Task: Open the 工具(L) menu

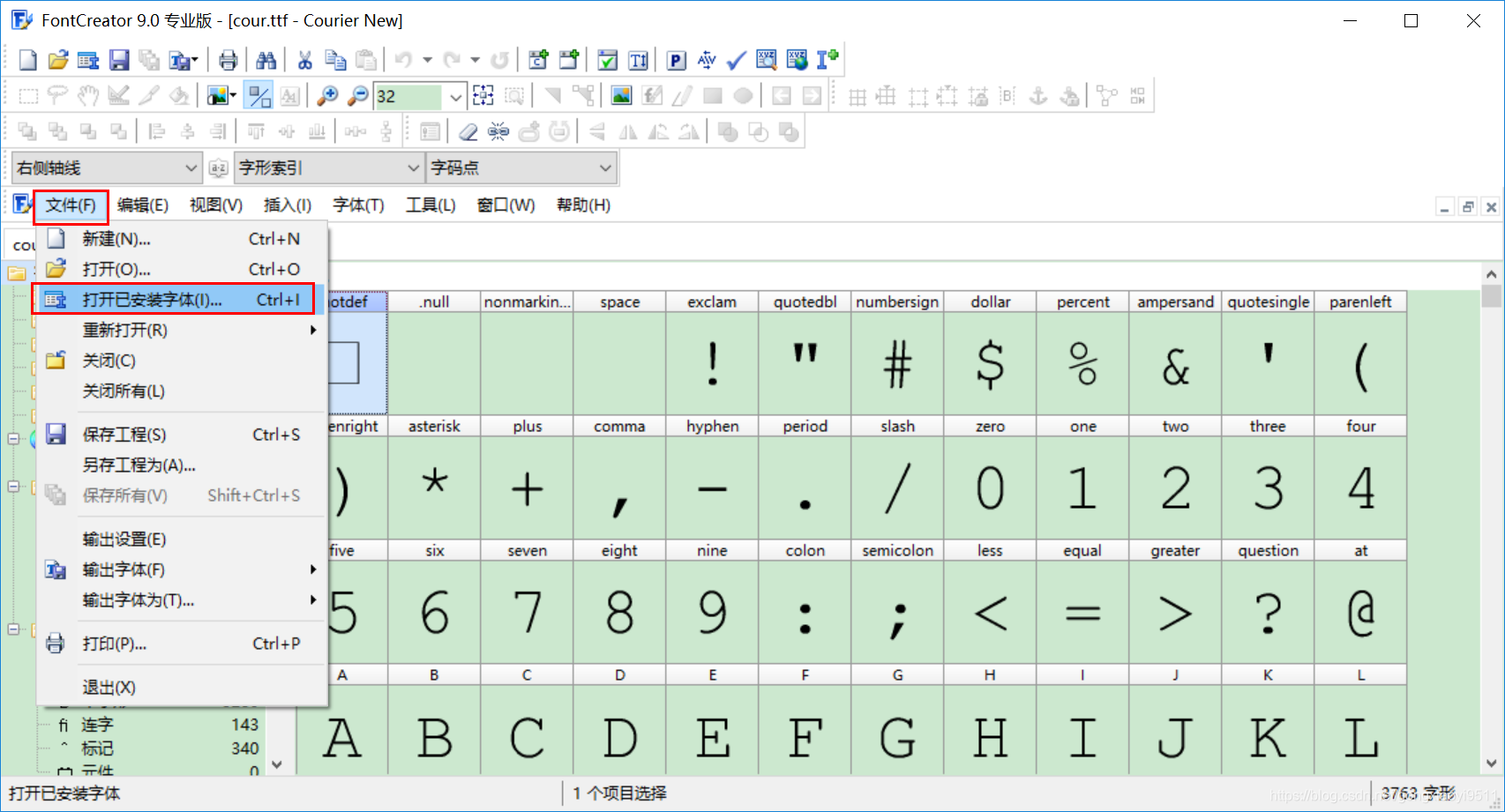Action: tap(431, 205)
